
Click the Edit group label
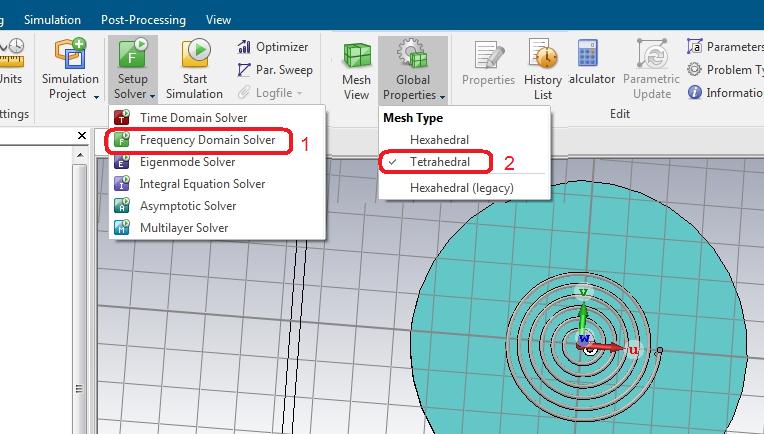[x=620, y=113]
